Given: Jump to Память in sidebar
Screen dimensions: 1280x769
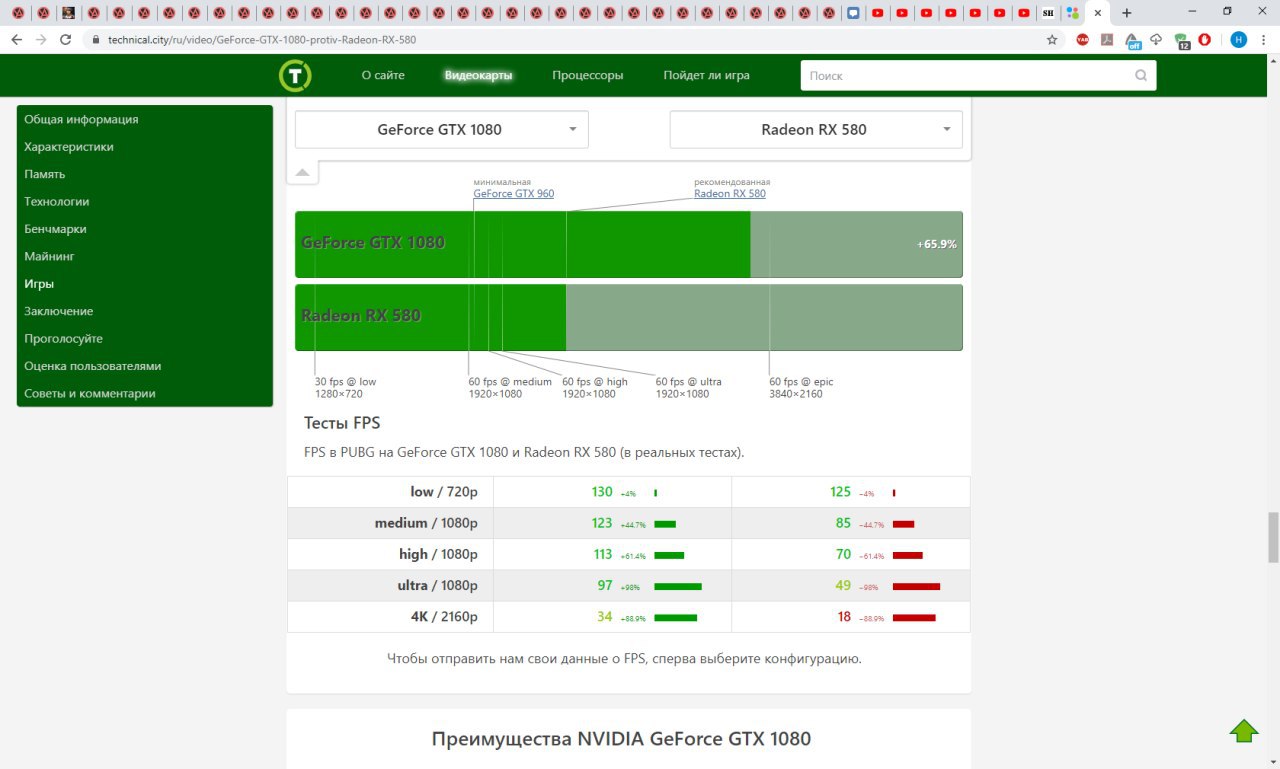Looking at the screenshot, I should coord(45,174).
